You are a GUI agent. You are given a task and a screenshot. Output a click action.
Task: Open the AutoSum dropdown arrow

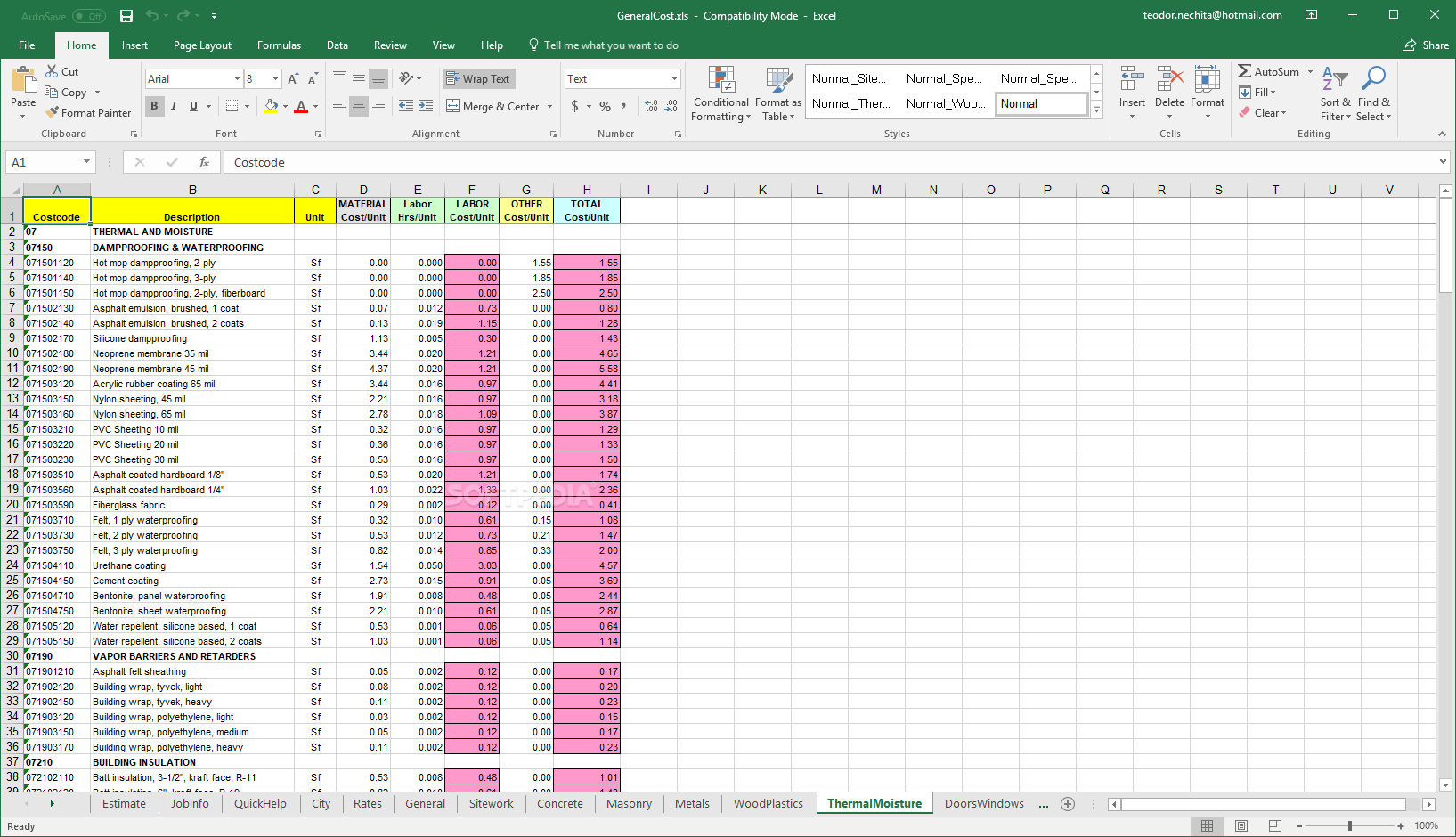point(1310,72)
